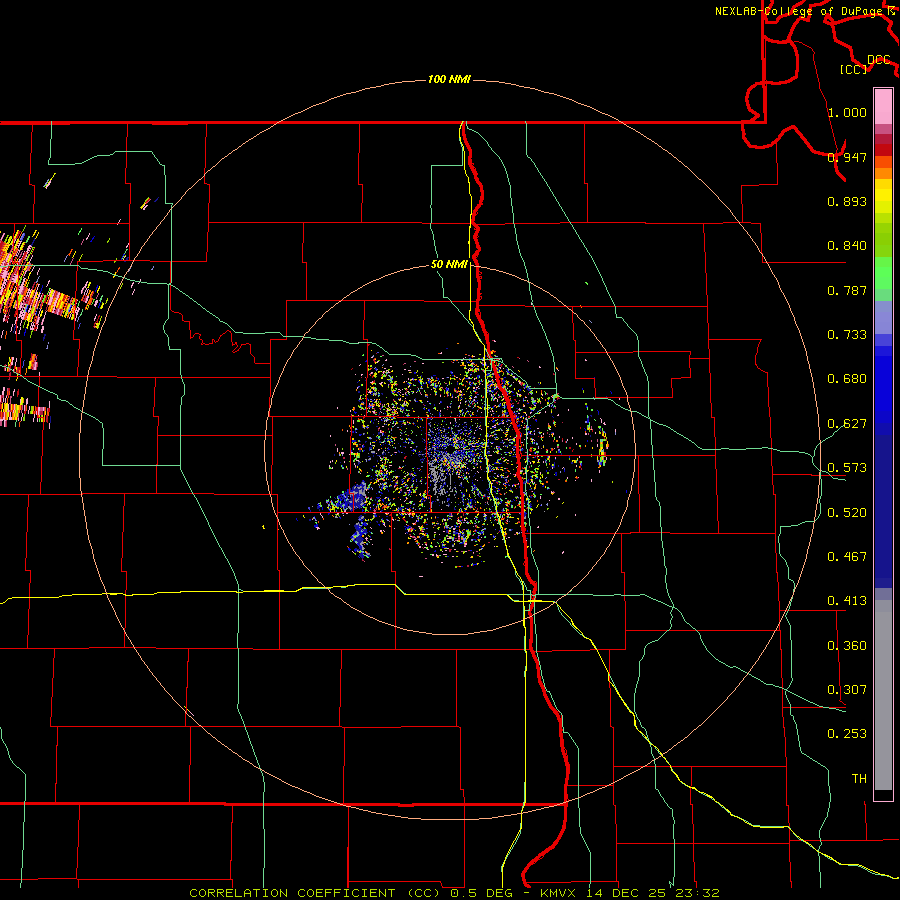Click the 0.787 scale value

pyautogui.click(x=847, y=290)
